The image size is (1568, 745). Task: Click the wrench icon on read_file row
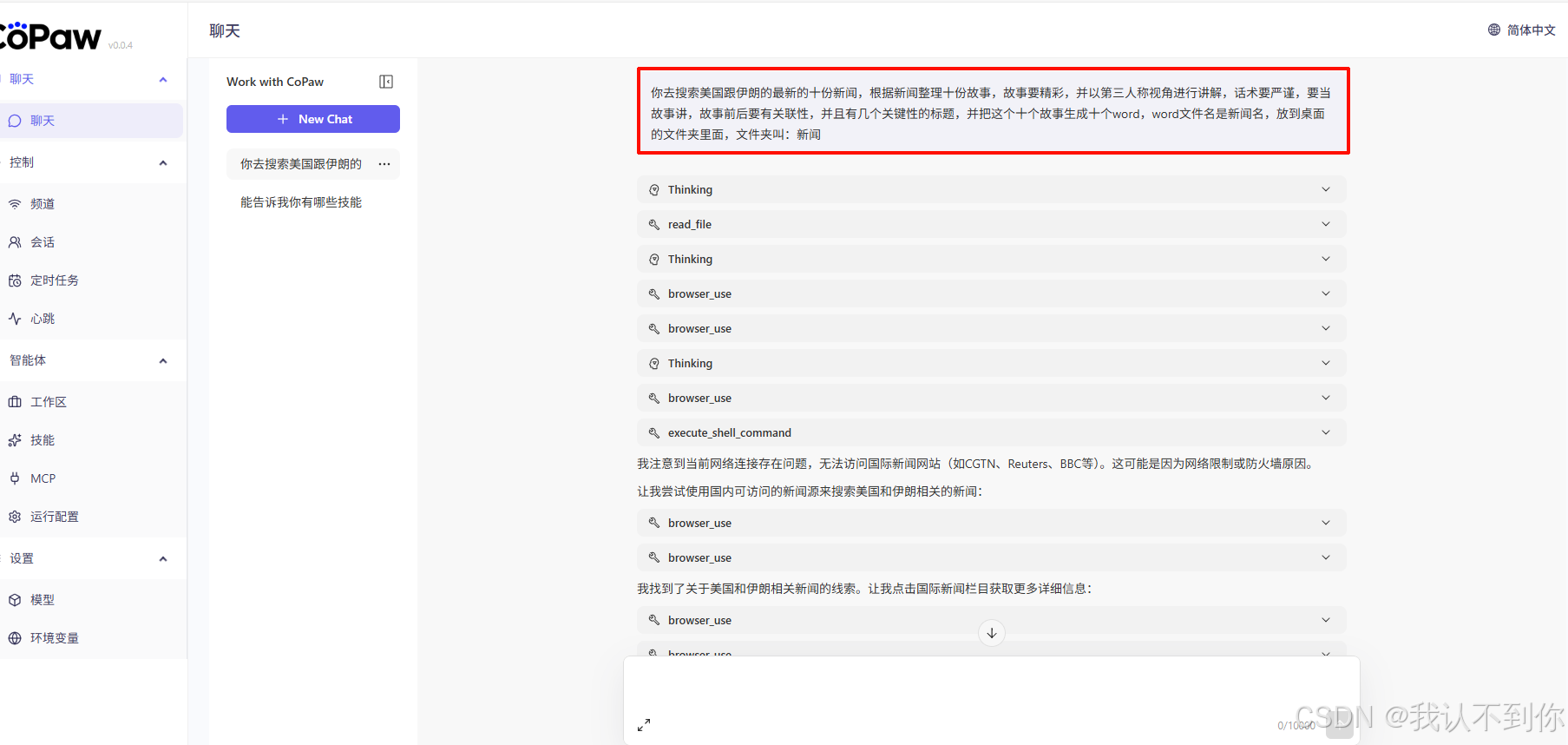(654, 224)
